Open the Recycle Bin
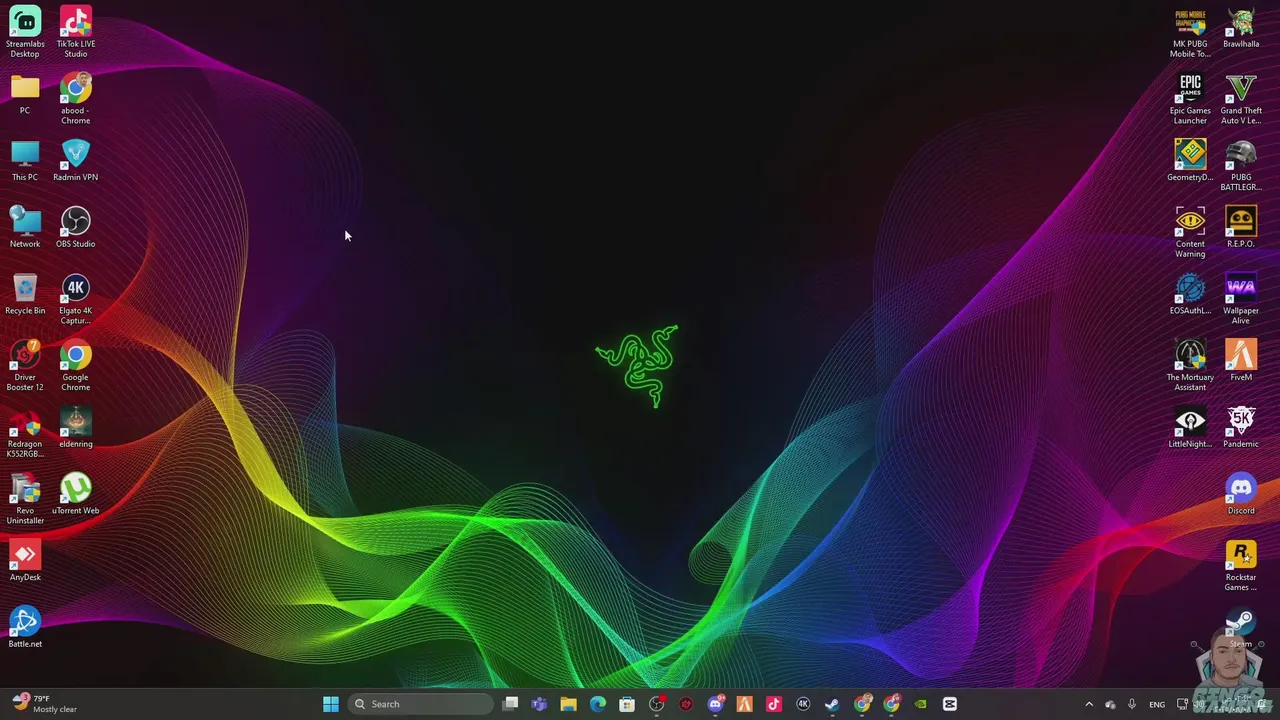This screenshot has height=720, width=1280. (x=25, y=295)
